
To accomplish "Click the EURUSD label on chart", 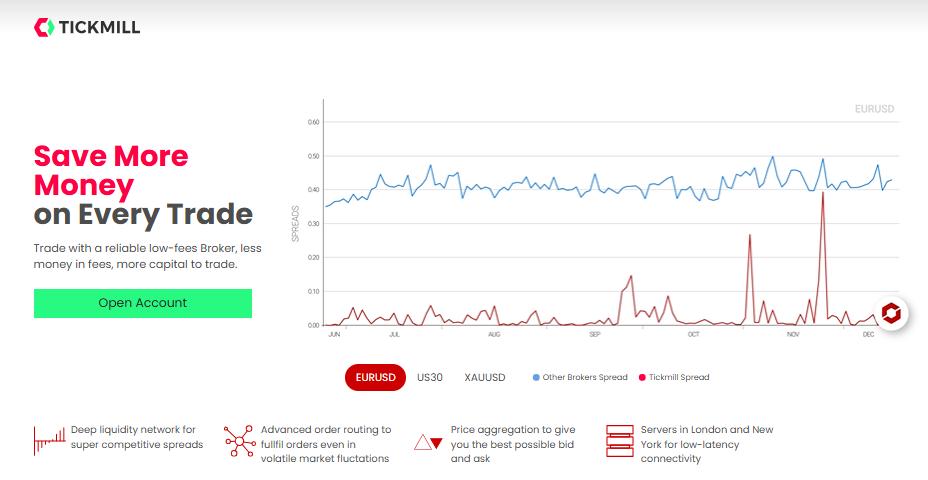I will pyautogui.click(x=874, y=109).
